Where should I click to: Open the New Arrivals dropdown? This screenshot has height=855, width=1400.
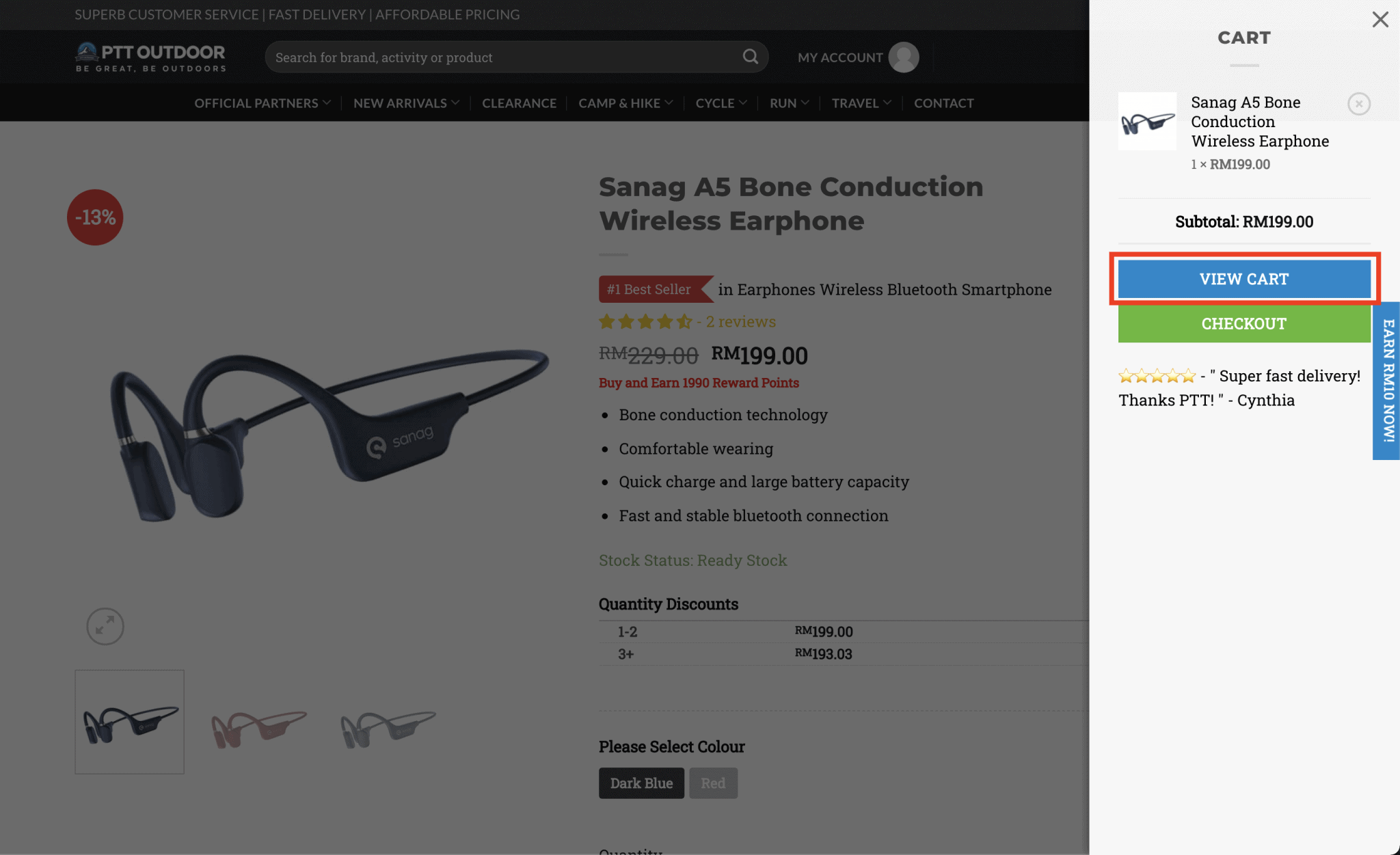pyautogui.click(x=406, y=103)
